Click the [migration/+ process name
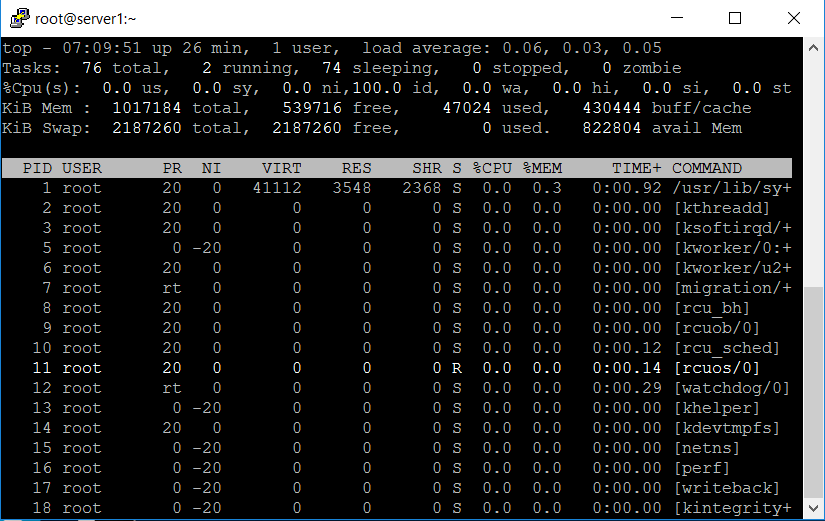825x521 pixels. pos(732,288)
